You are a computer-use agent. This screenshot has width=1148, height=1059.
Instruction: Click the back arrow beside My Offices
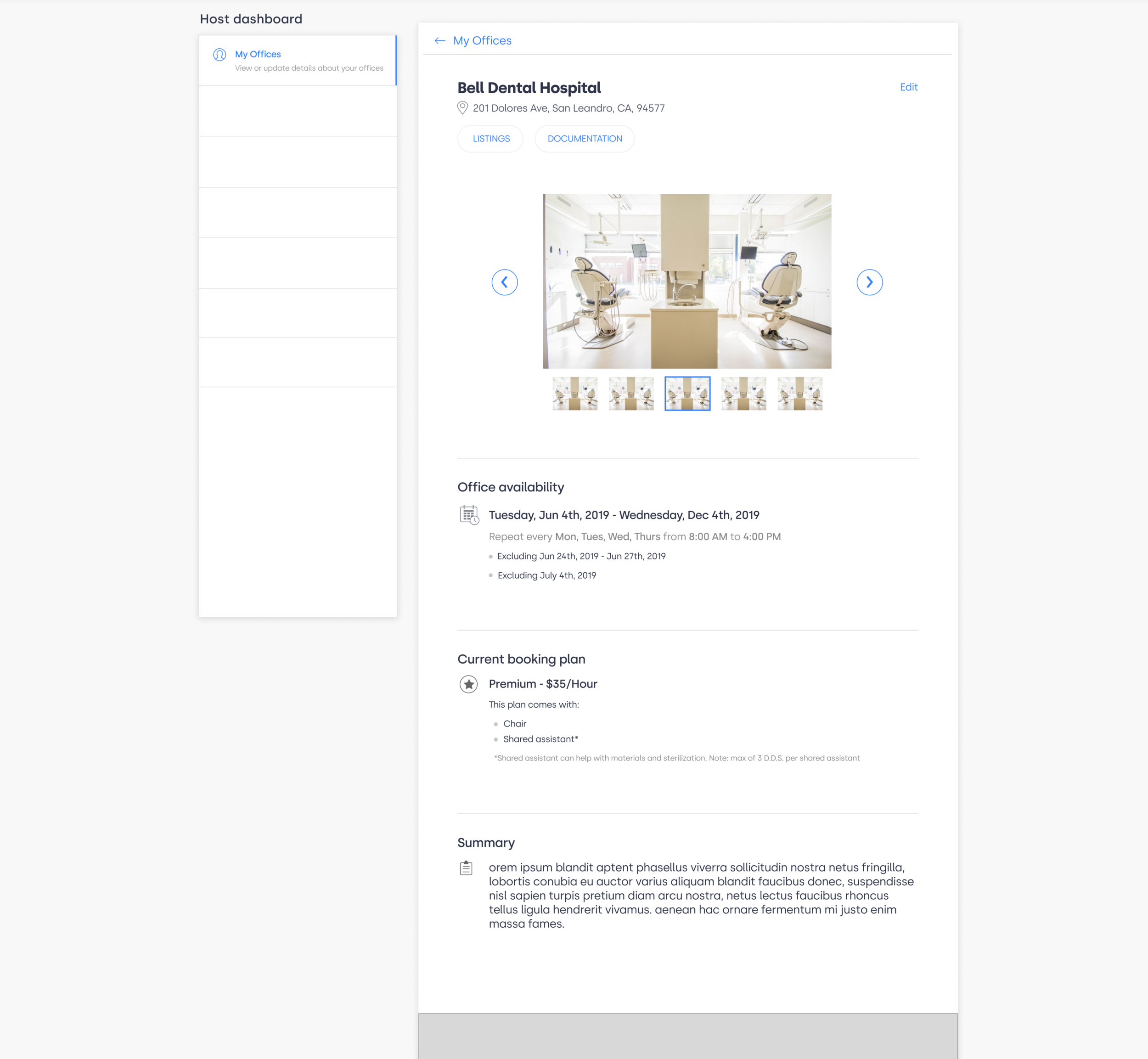tap(439, 41)
